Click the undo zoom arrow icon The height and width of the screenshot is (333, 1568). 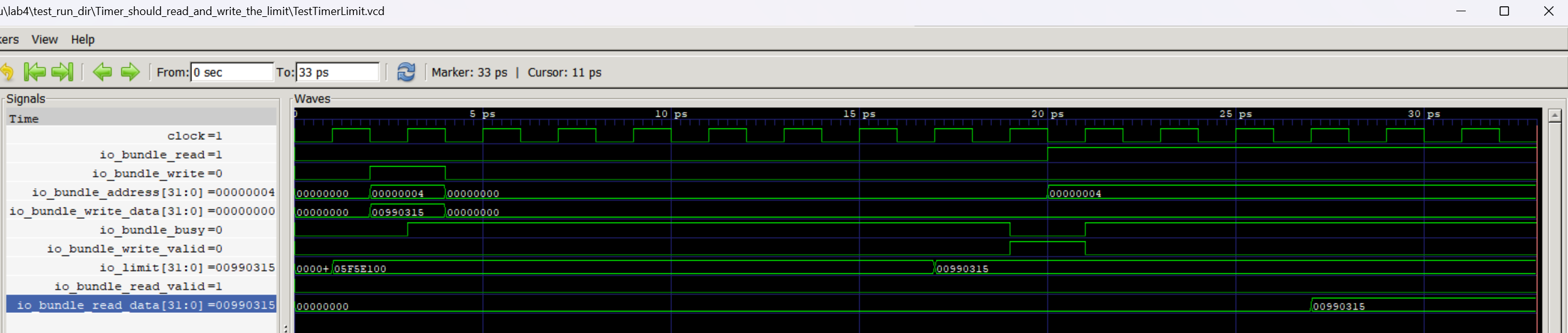coord(7,72)
